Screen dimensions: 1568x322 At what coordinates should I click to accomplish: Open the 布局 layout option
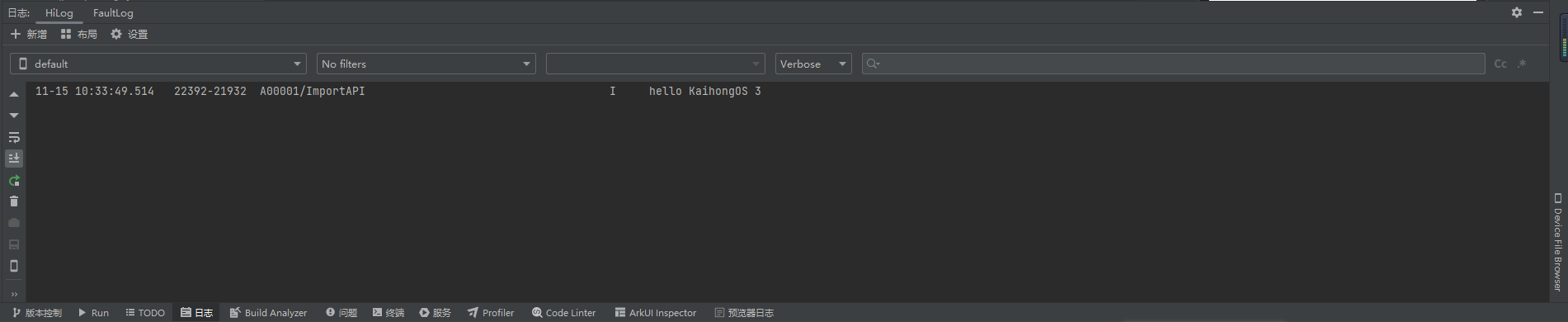click(x=79, y=35)
